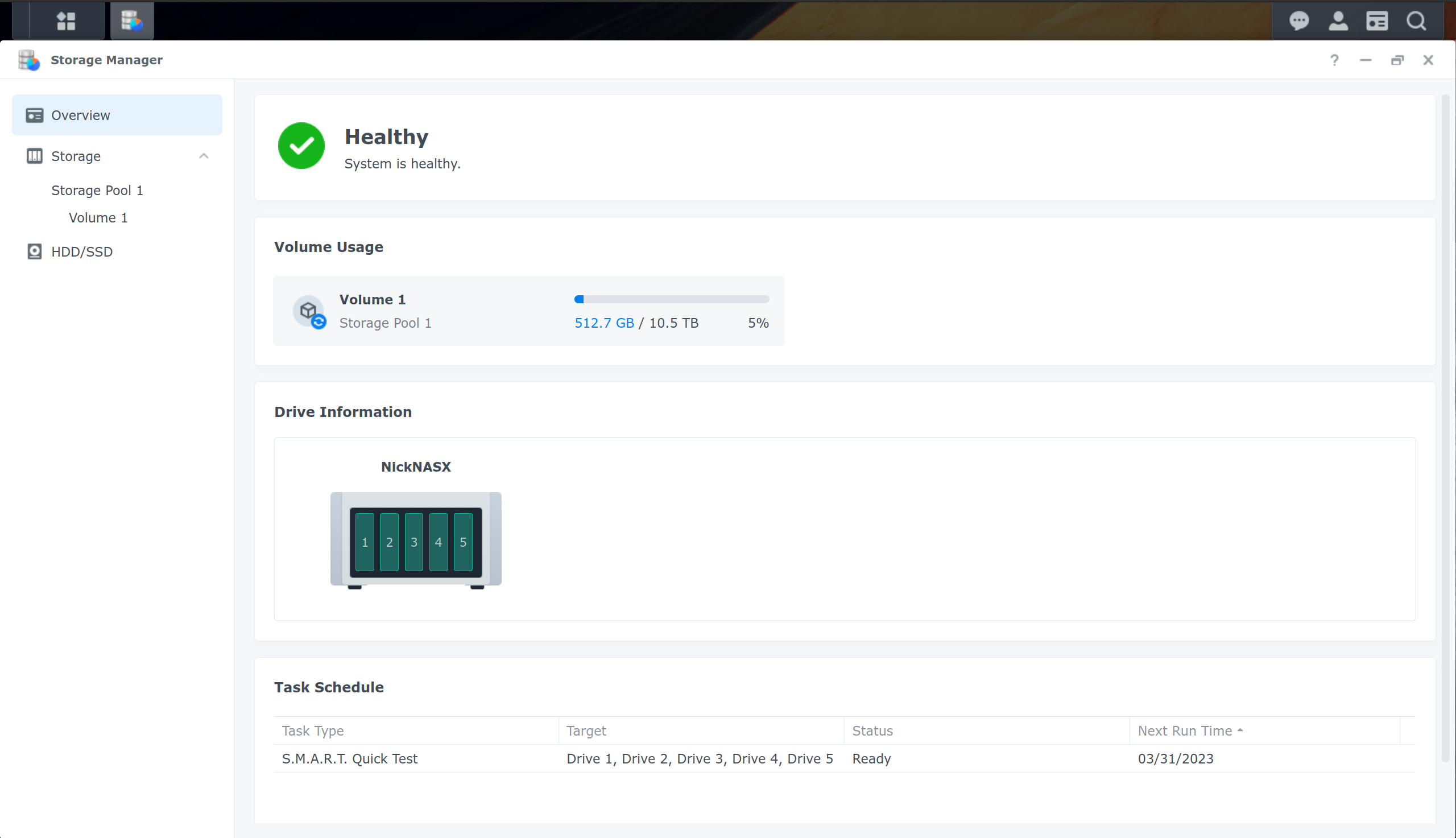This screenshot has height=838, width=1456.
Task: Click Storage Manager taskbar icon
Action: (x=132, y=20)
